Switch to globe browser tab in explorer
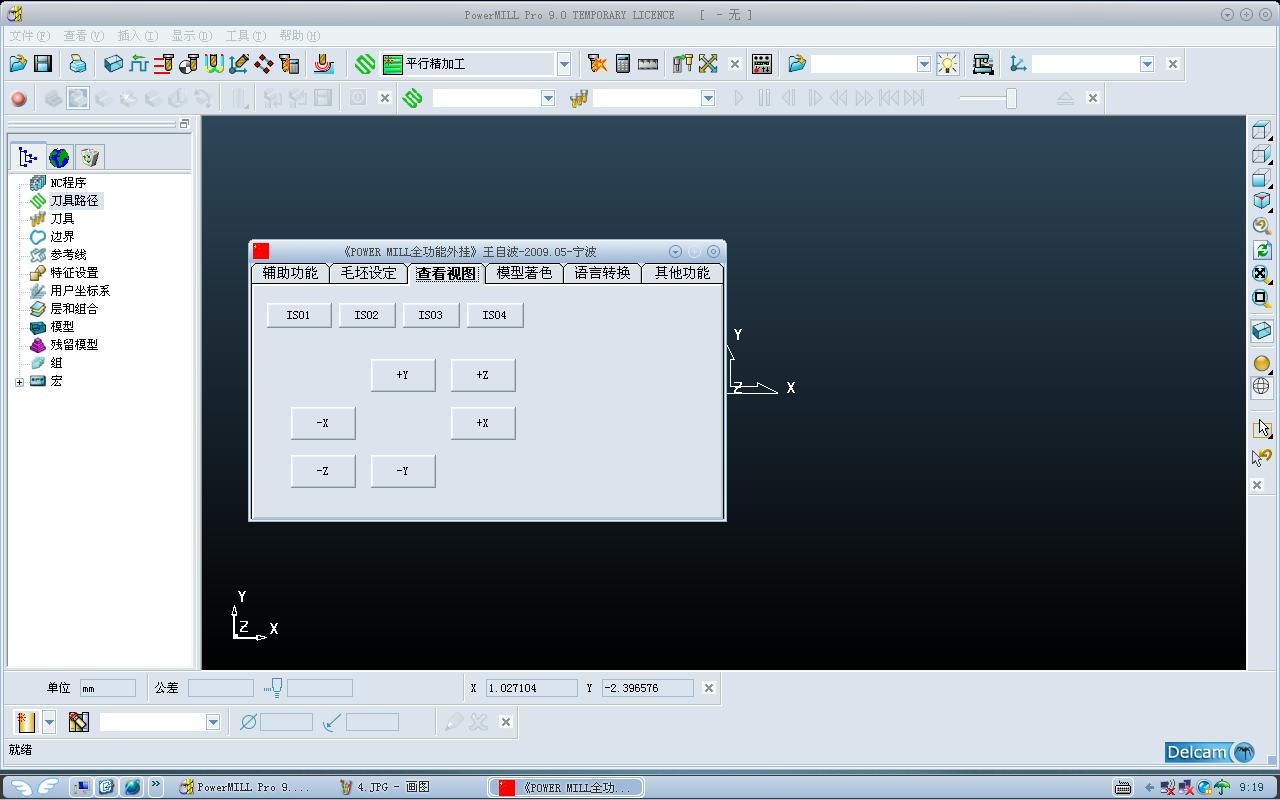 pyautogui.click(x=59, y=157)
